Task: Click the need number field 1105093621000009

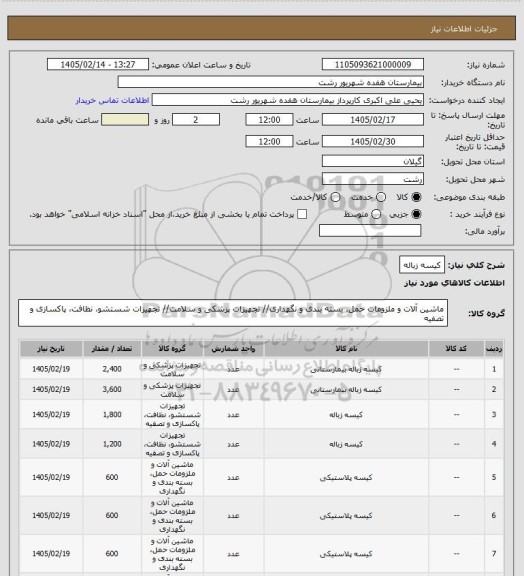Action: point(373,65)
